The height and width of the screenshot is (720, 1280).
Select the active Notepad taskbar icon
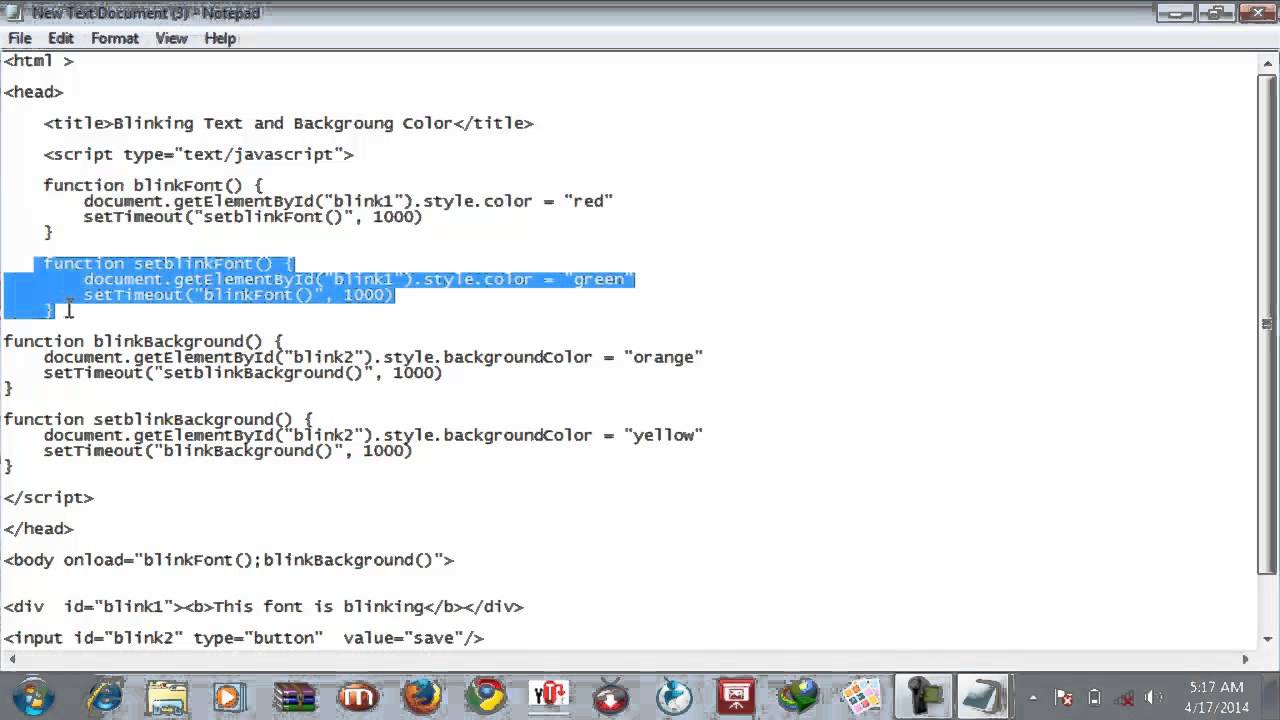pos(983,695)
